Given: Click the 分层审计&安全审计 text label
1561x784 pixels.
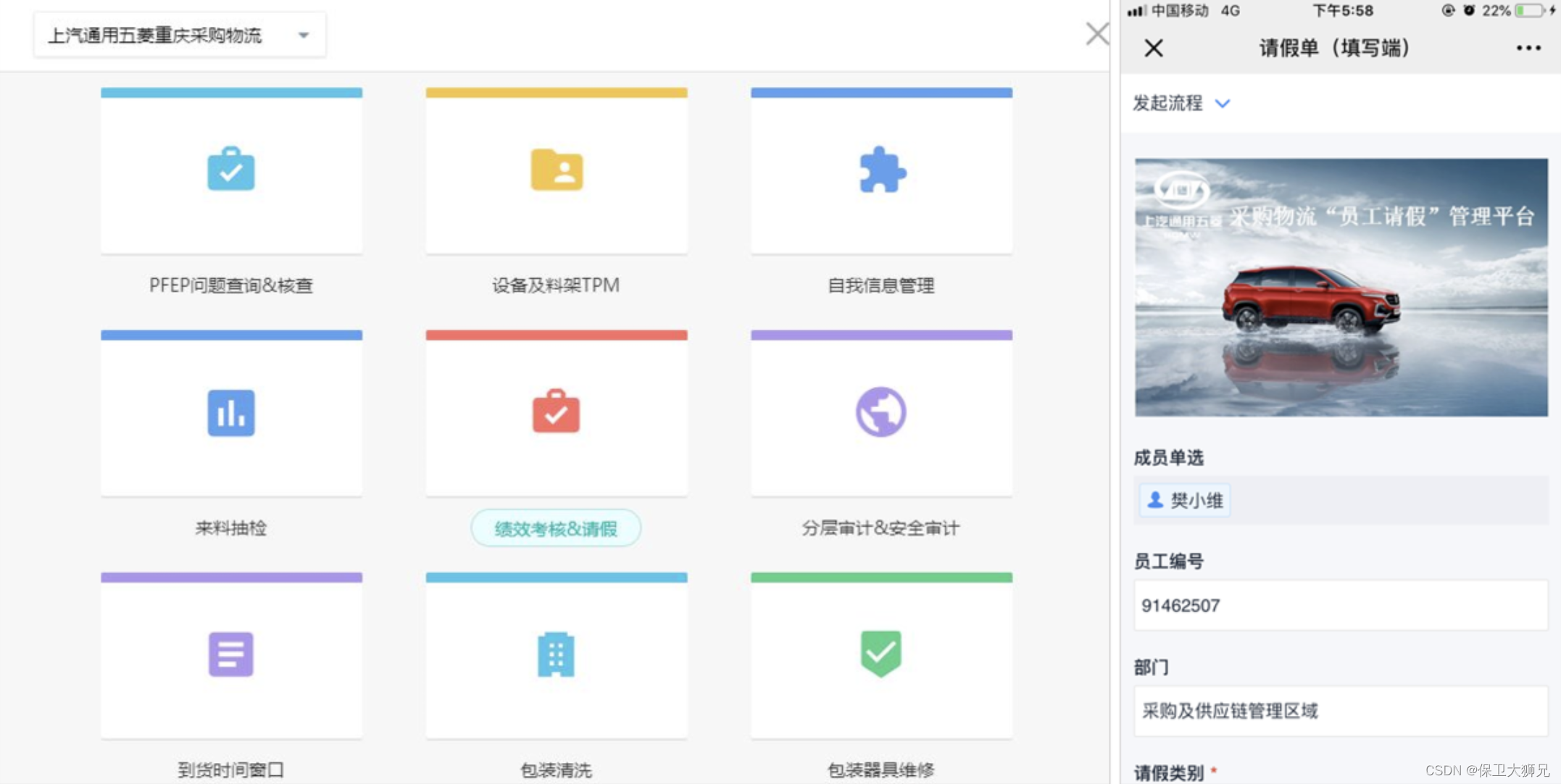Looking at the screenshot, I should [881, 528].
